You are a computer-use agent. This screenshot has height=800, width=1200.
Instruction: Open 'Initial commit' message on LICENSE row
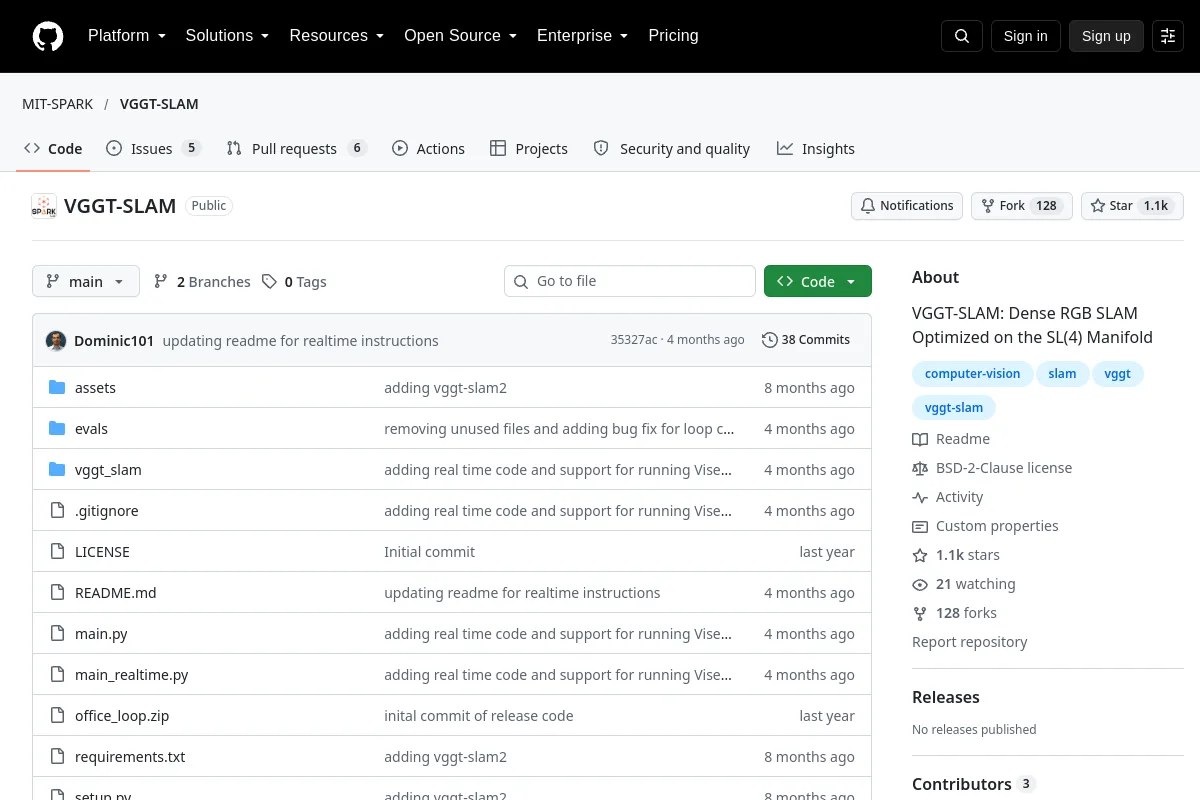tap(430, 552)
